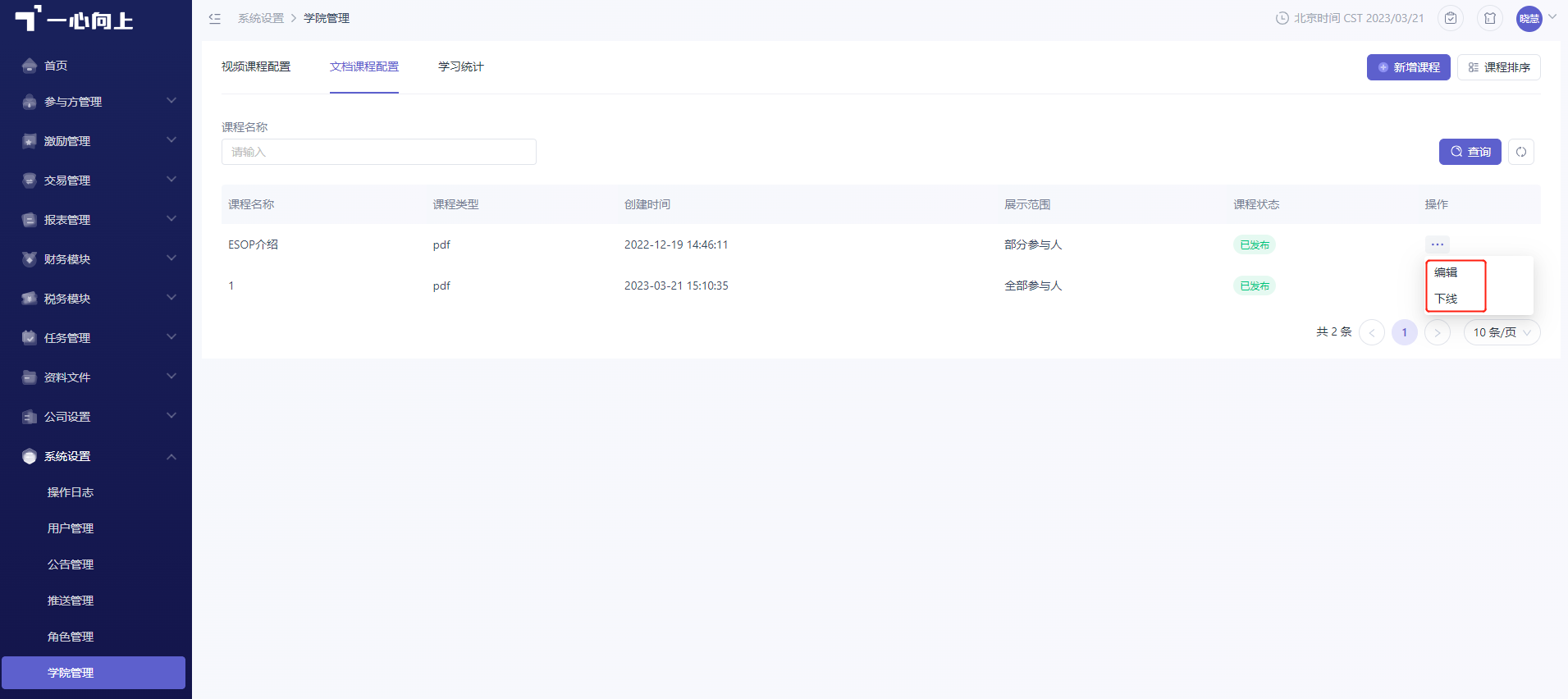Click the 2023-03-21 15:10:35 creation time
Viewport: 1568px width, 699px height.
pos(676,286)
